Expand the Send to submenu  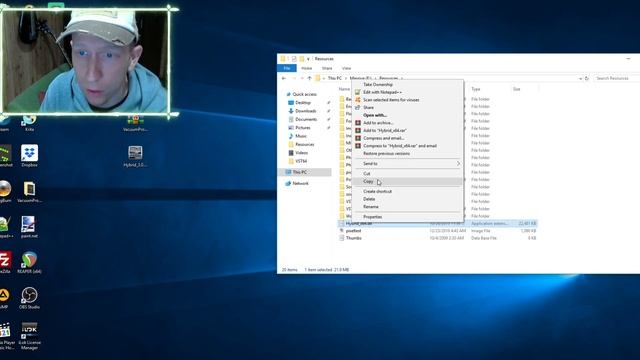(x=408, y=164)
